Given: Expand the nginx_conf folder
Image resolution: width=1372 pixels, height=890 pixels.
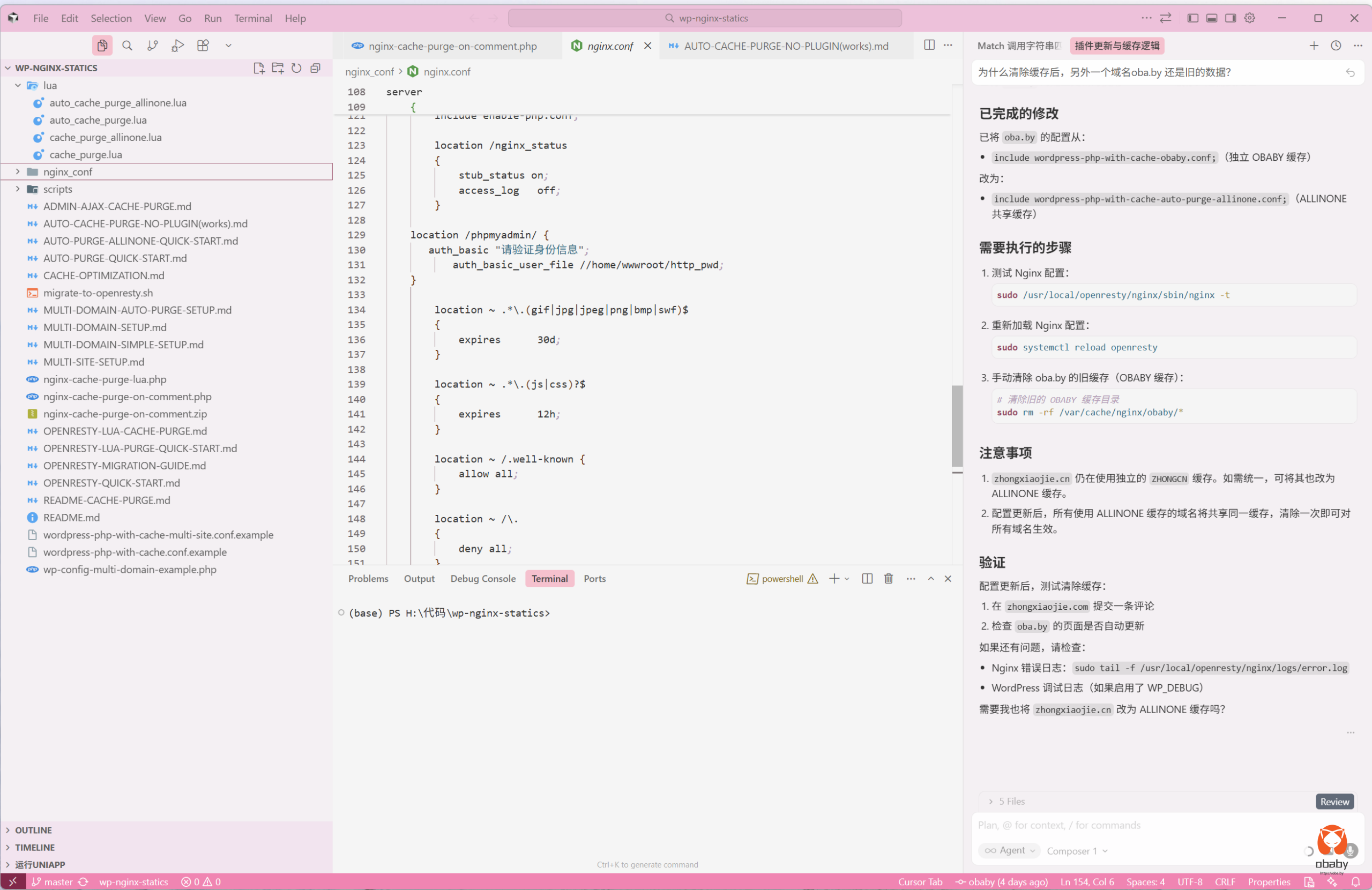Looking at the screenshot, I should click(x=68, y=172).
